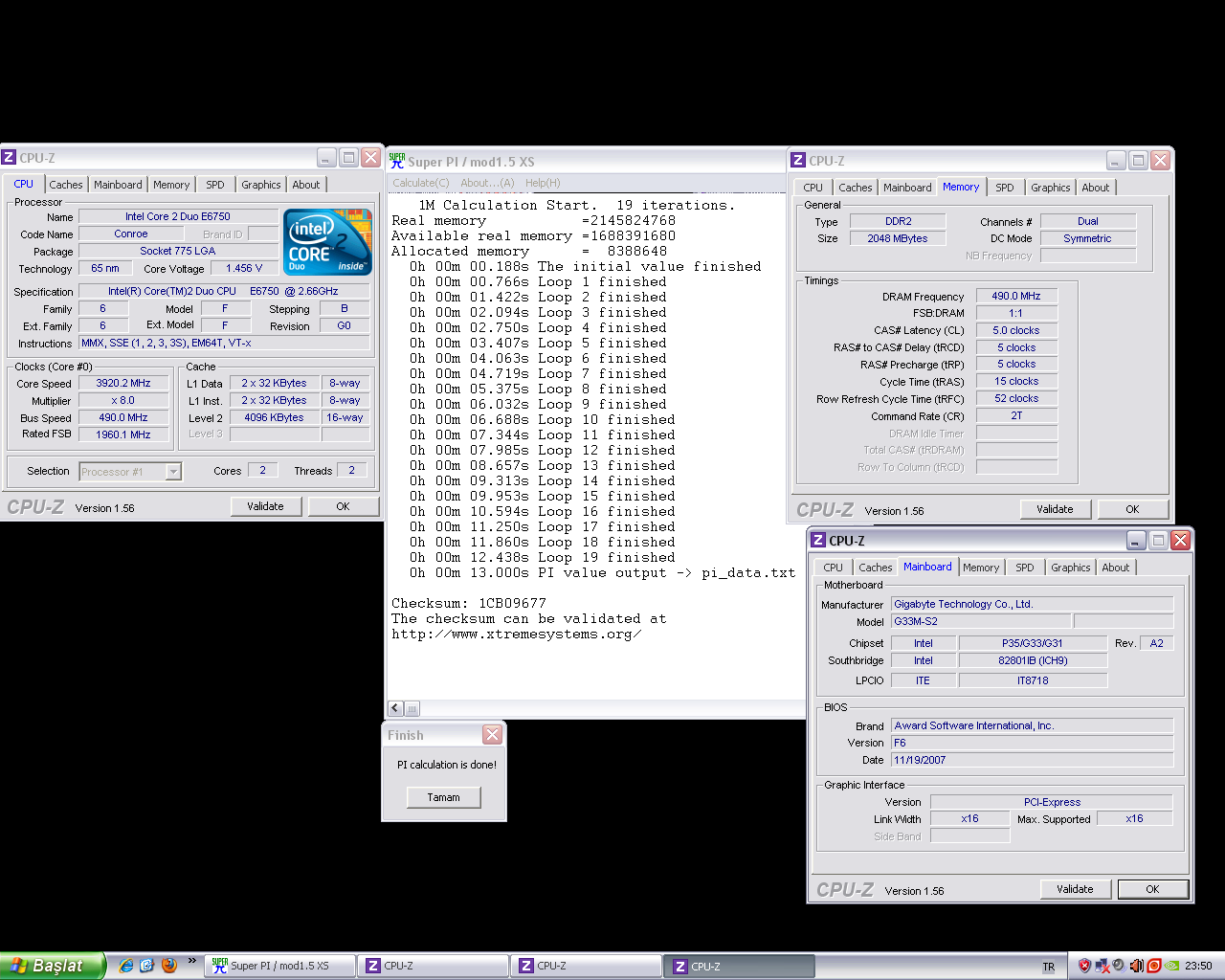
Task: Click OK in the left CPU-Z window
Action: (x=343, y=506)
